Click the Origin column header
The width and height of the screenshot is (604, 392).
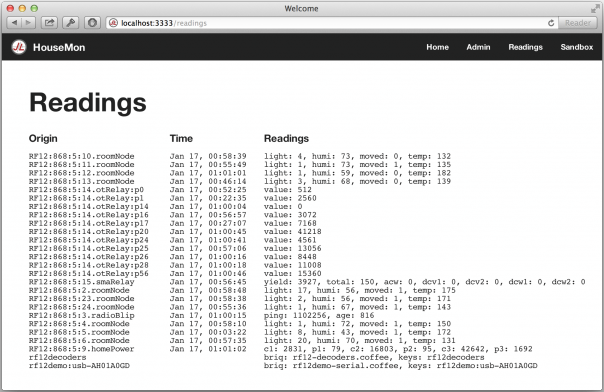[43, 139]
